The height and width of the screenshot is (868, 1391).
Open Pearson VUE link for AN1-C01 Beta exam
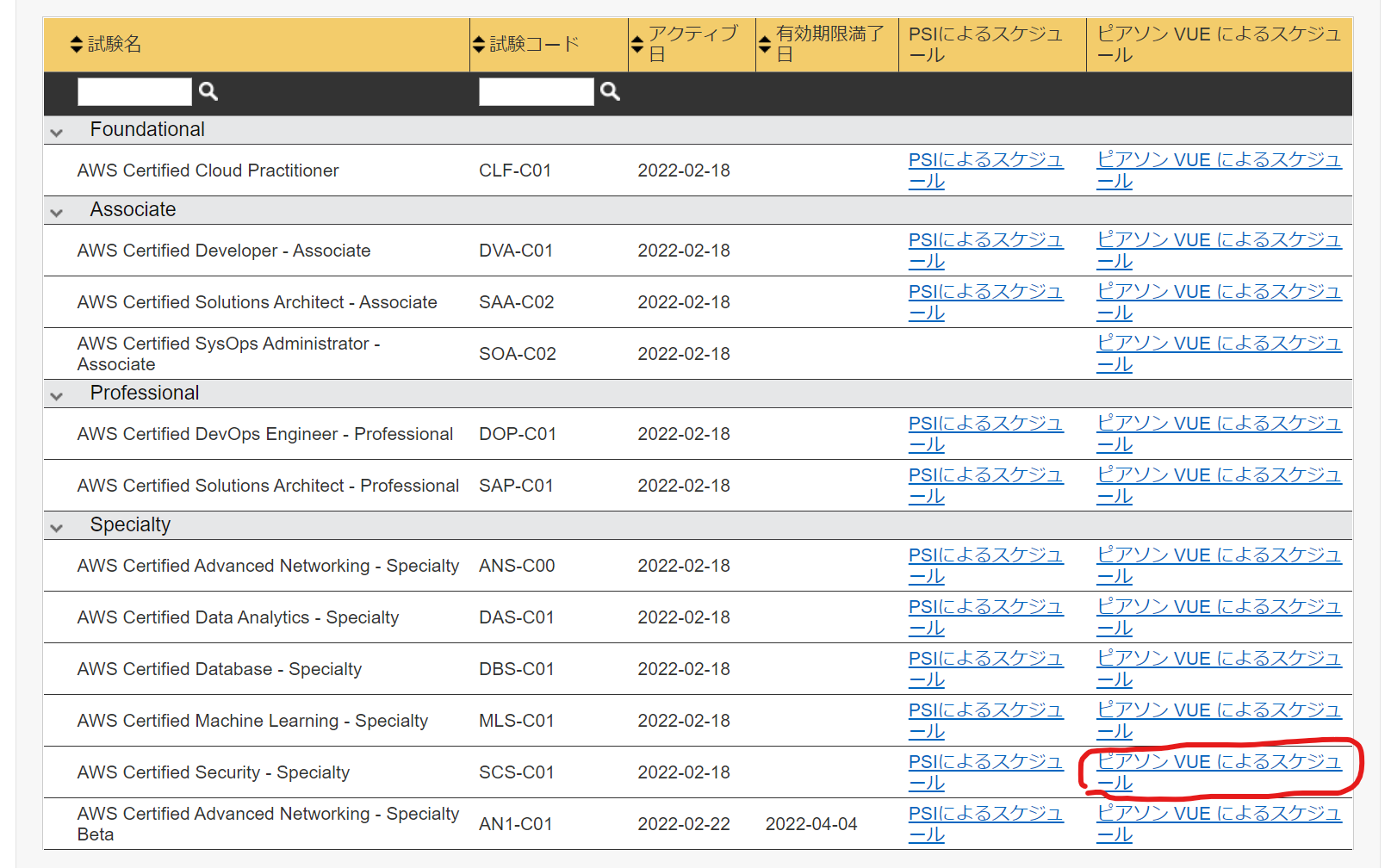click(1220, 824)
